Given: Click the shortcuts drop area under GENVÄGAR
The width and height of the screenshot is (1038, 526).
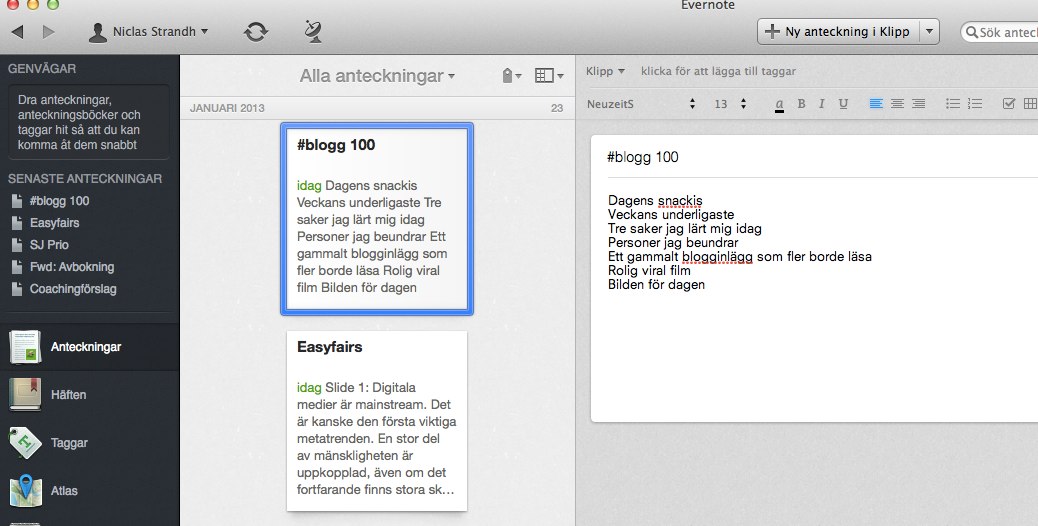Looking at the screenshot, I should point(89,122).
